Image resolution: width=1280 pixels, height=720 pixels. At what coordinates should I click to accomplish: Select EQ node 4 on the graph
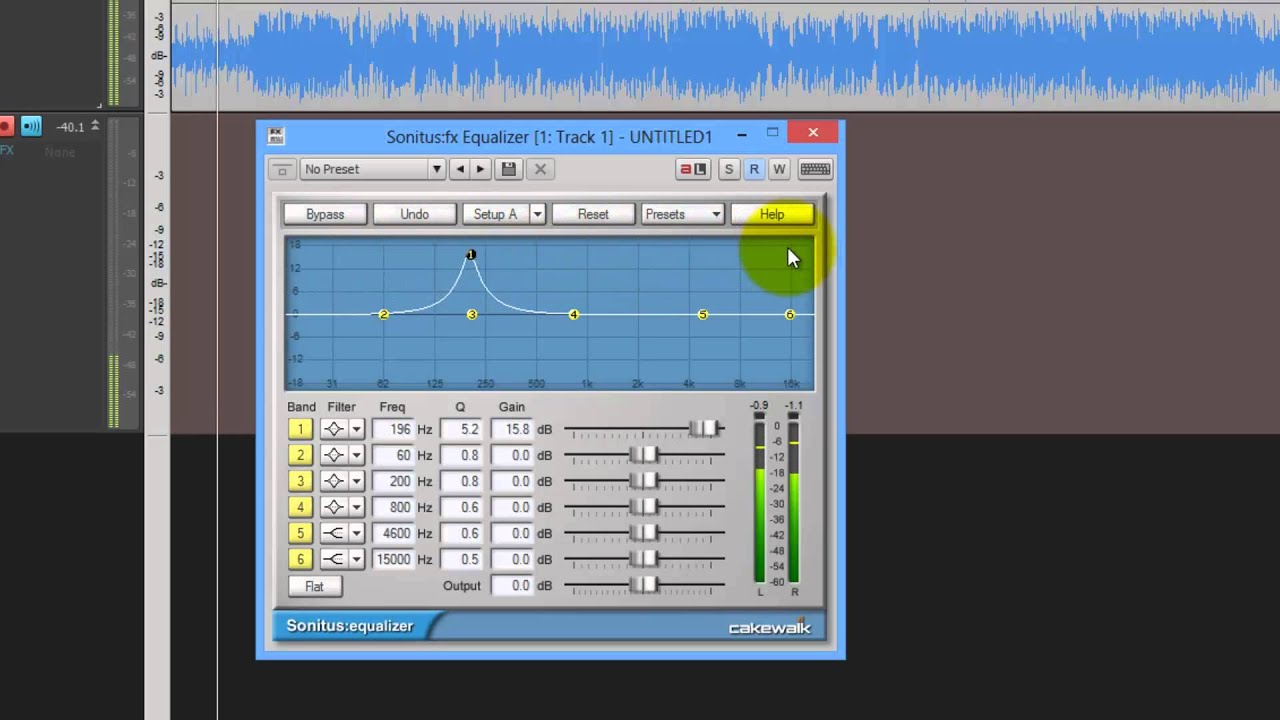(573, 315)
